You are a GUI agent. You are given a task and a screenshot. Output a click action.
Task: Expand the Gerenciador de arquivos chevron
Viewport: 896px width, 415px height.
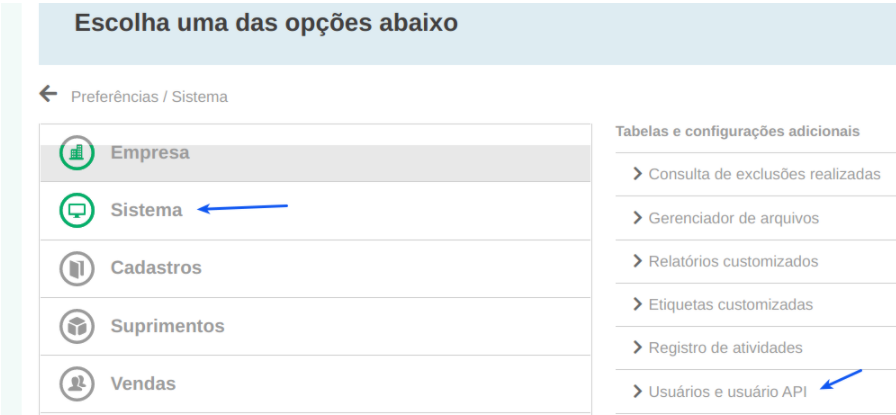coord(637,217)
